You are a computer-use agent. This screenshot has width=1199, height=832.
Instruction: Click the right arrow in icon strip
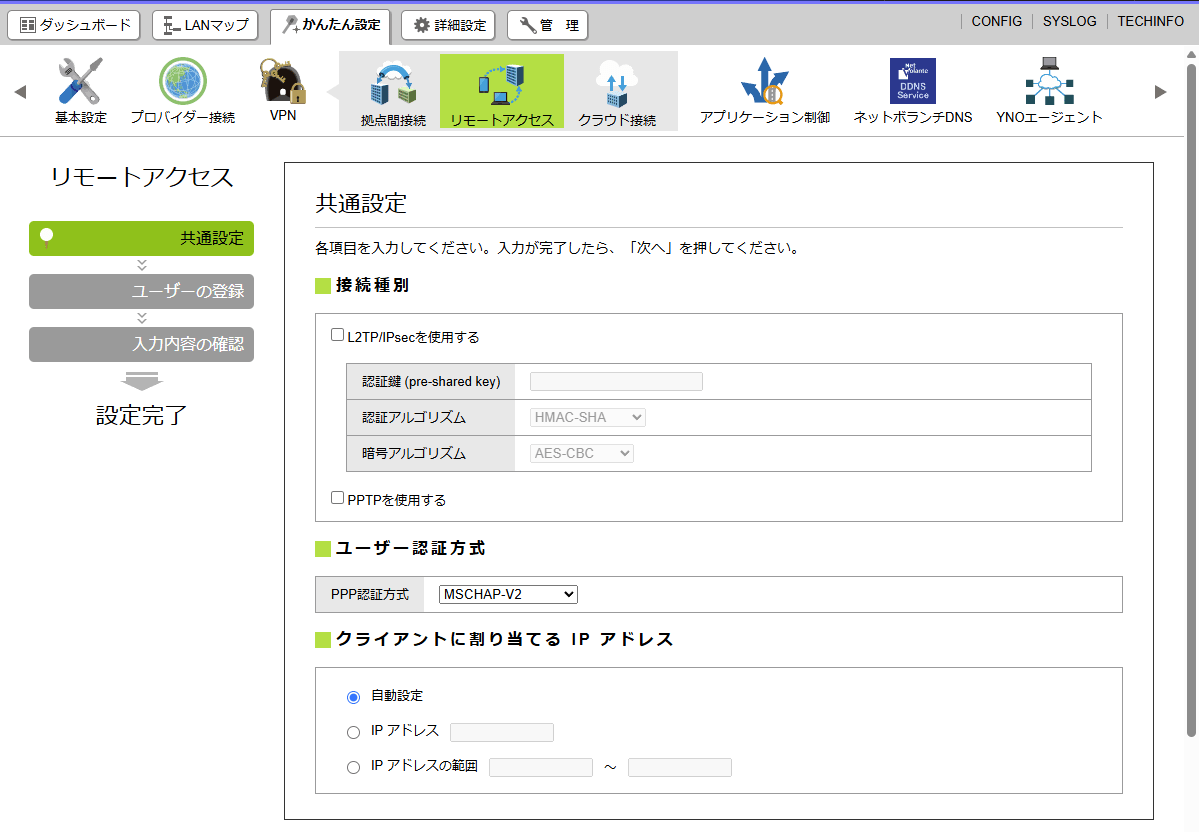click(x=1160, y=92)
